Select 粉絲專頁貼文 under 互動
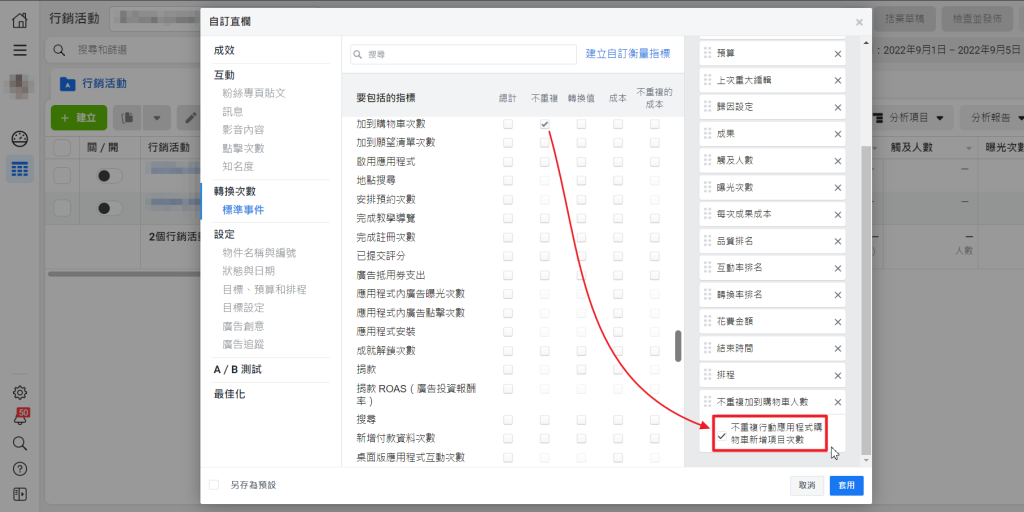The width and height of the screenshot is (1024, 512). click(x=254, y=93)
